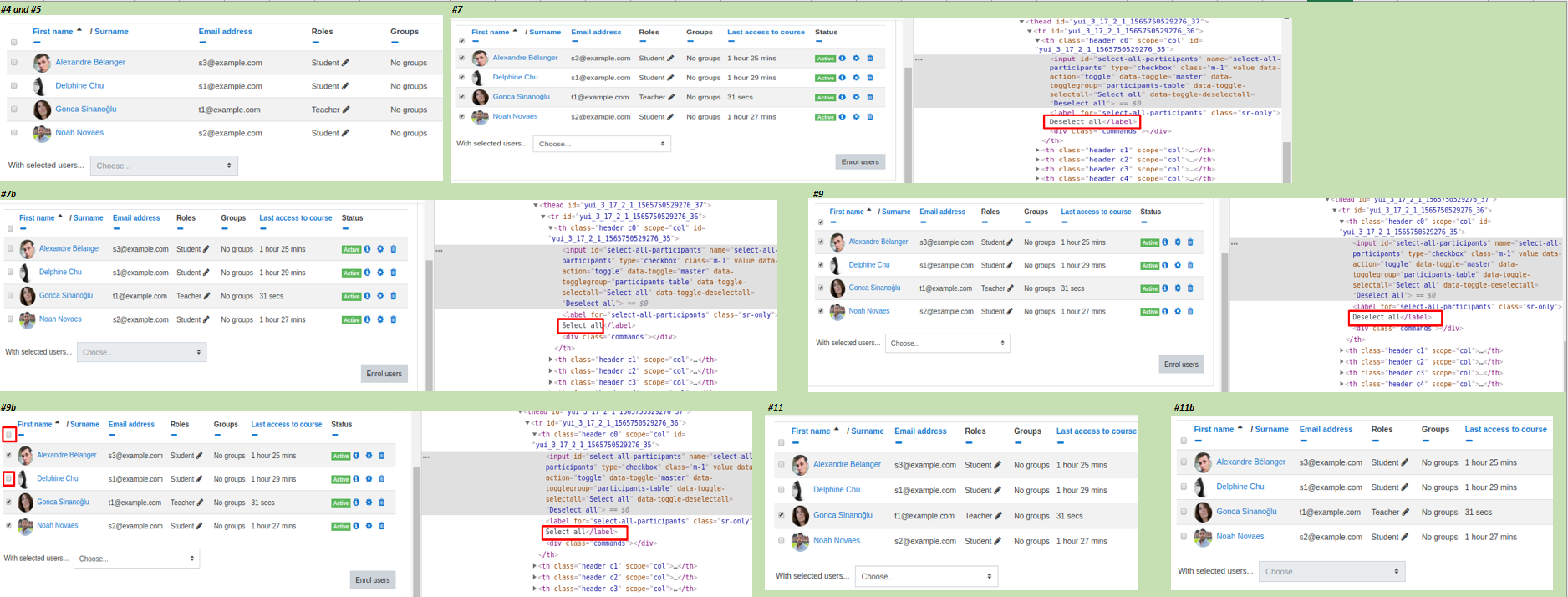Image resolution: width=1568 pixels, height=597 pixels.
Task: Click 's3@example.com' cell in panel #11
Action: click(x=925, y=465)
